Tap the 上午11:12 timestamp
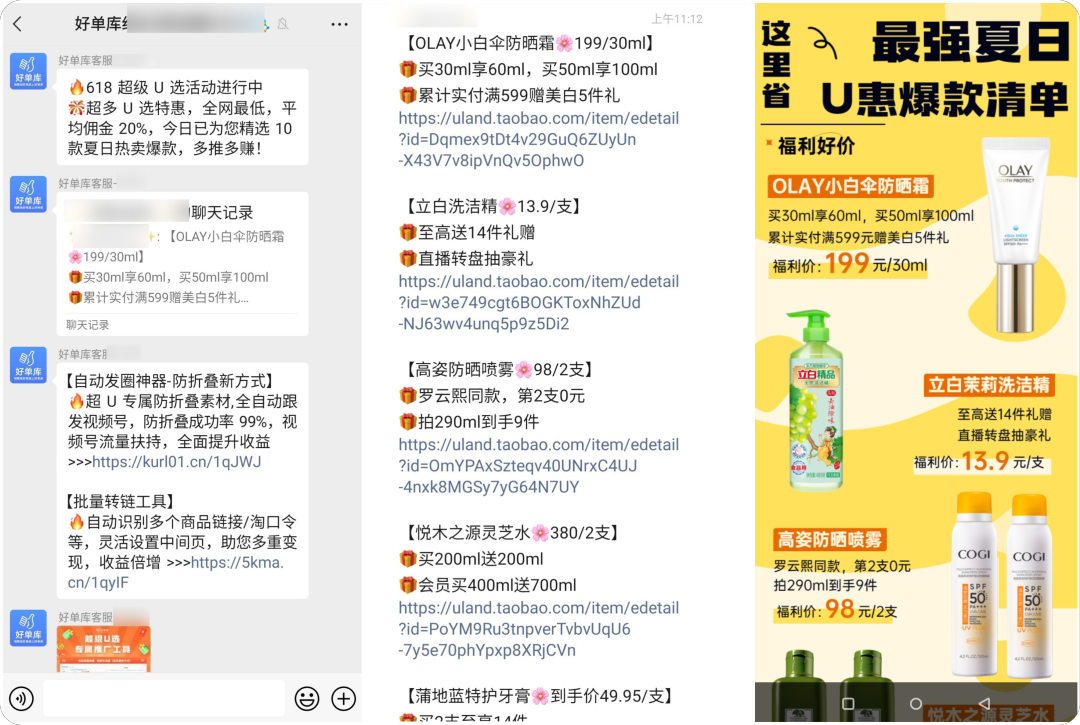This screenshot has width=1080, height=725. coord(677,19)
